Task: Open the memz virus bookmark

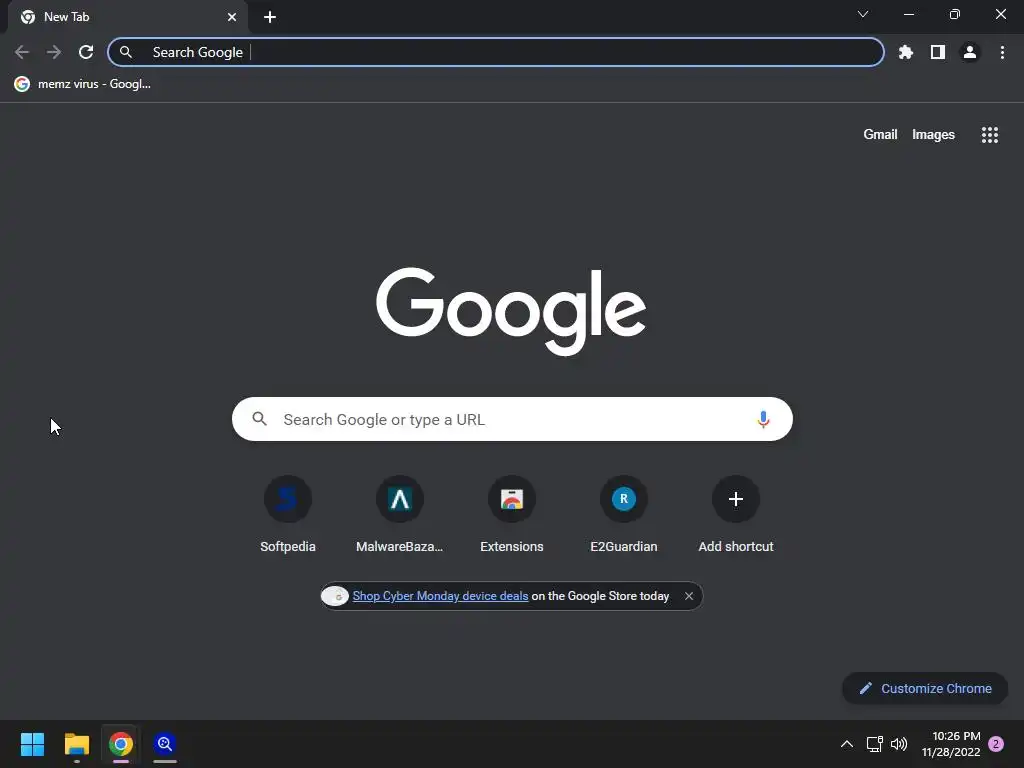Action: coord(82,84)
